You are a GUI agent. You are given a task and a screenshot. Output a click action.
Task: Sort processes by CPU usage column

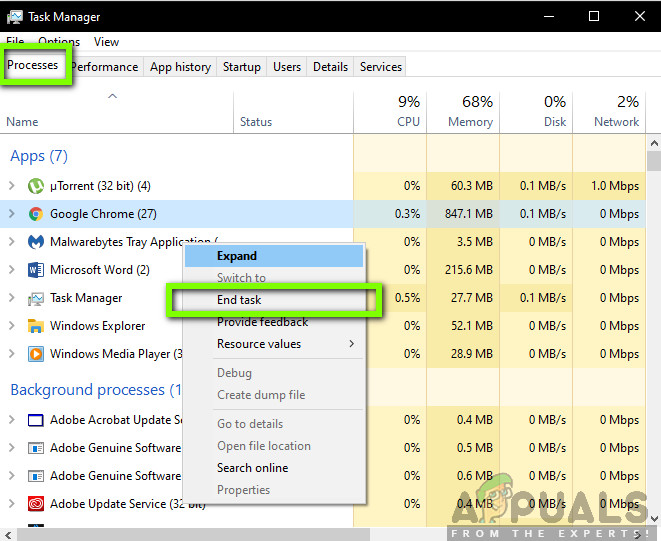(390, 113)
